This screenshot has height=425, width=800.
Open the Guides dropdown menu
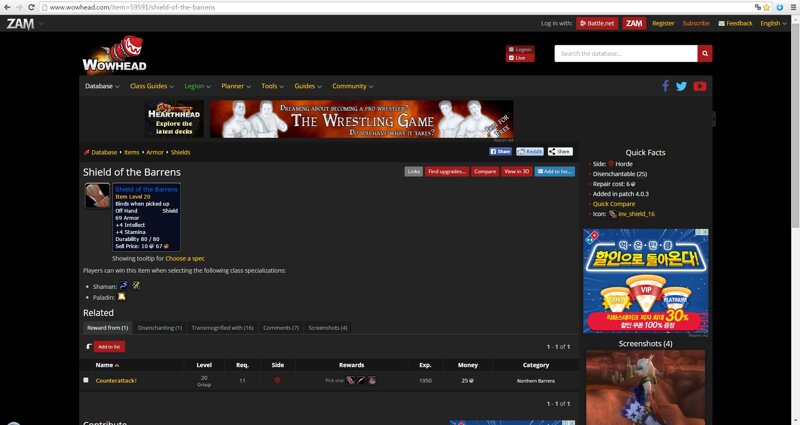click(308, 86)
